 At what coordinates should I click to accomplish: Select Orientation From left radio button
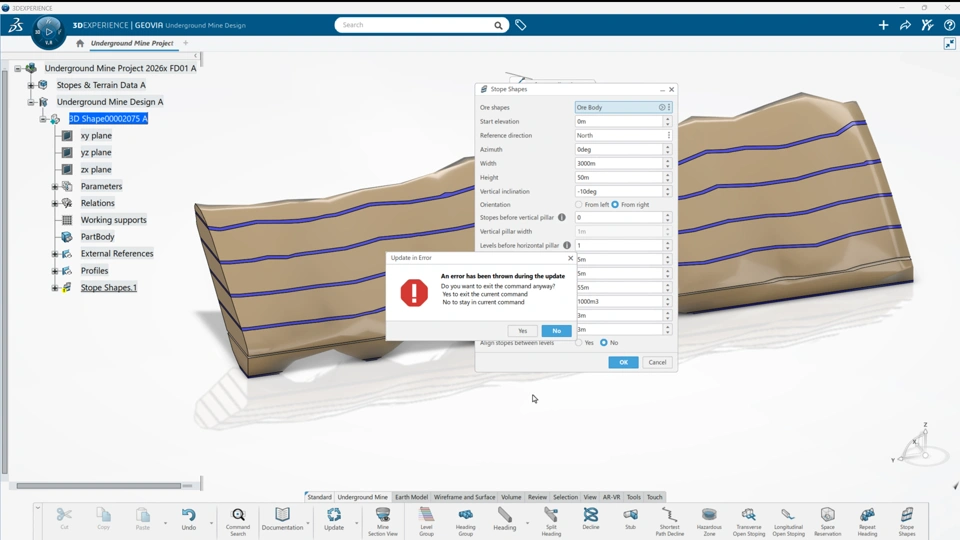pyautogui.click(x=579, y=204)
